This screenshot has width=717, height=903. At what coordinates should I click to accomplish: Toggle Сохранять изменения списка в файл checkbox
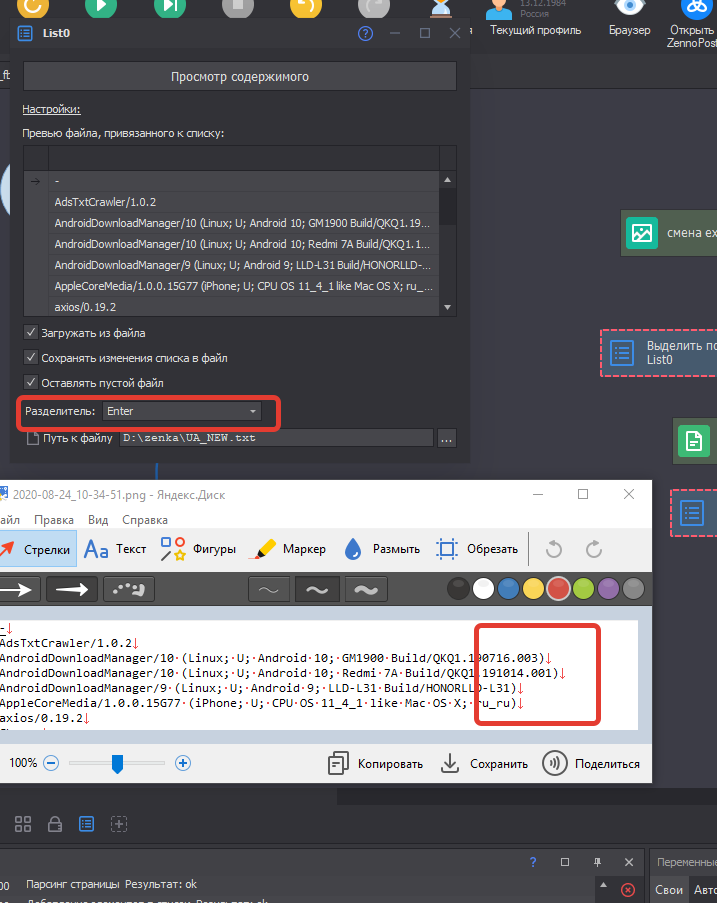tap(31, 357)
